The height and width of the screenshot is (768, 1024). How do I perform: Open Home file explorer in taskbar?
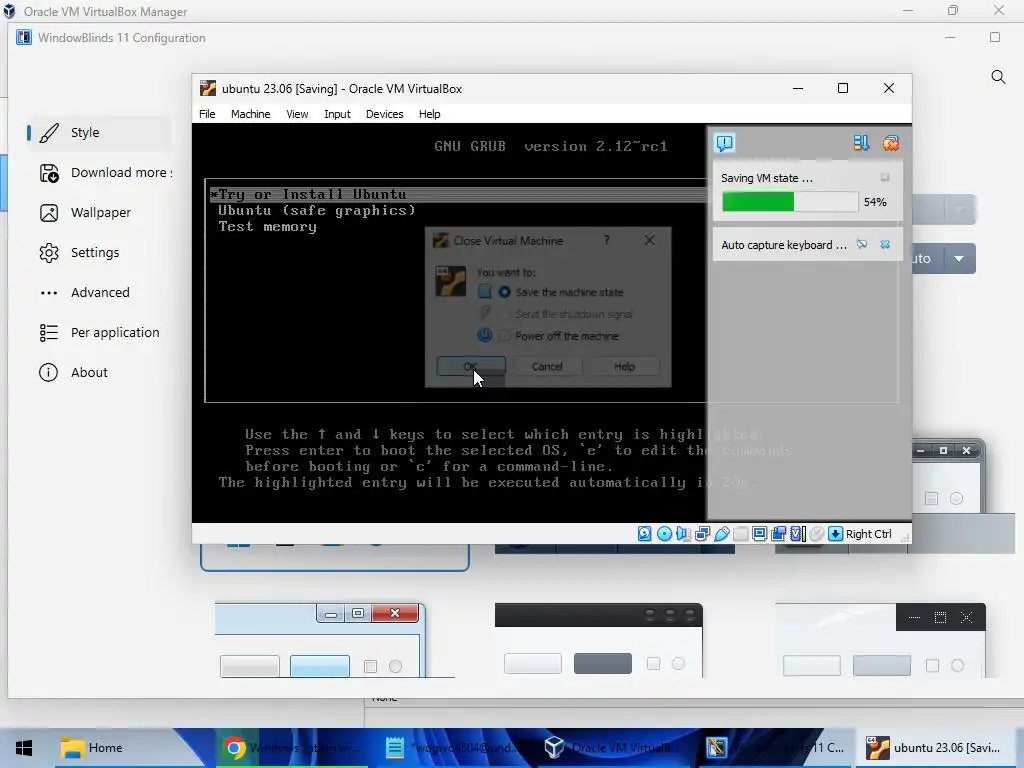(x=92, y=748)
